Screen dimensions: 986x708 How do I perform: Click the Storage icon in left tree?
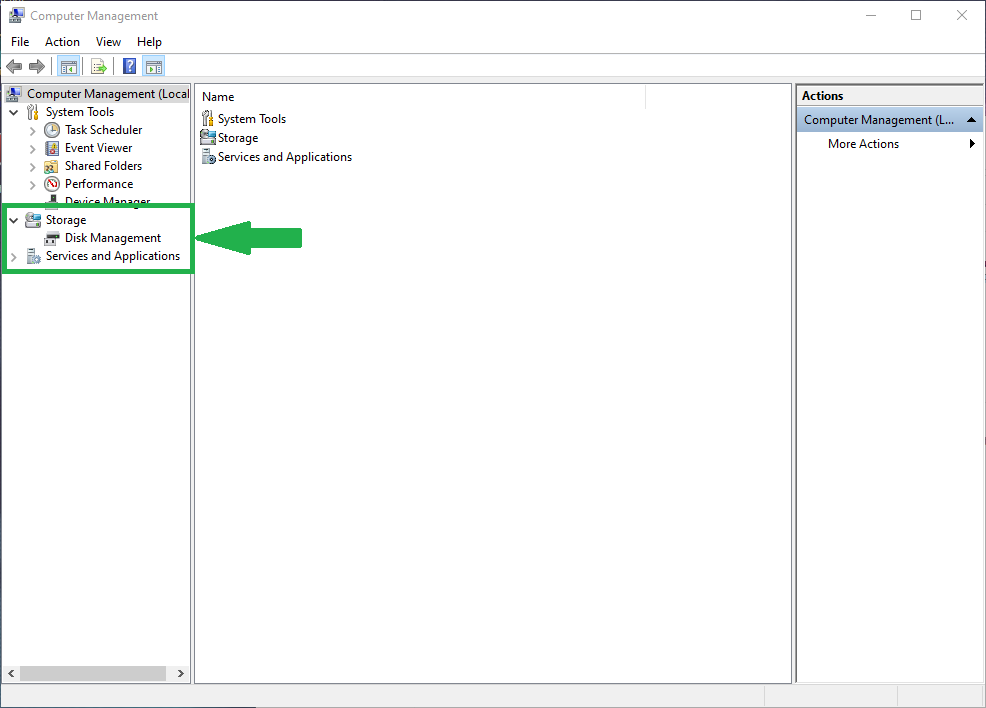coord(33,220)
